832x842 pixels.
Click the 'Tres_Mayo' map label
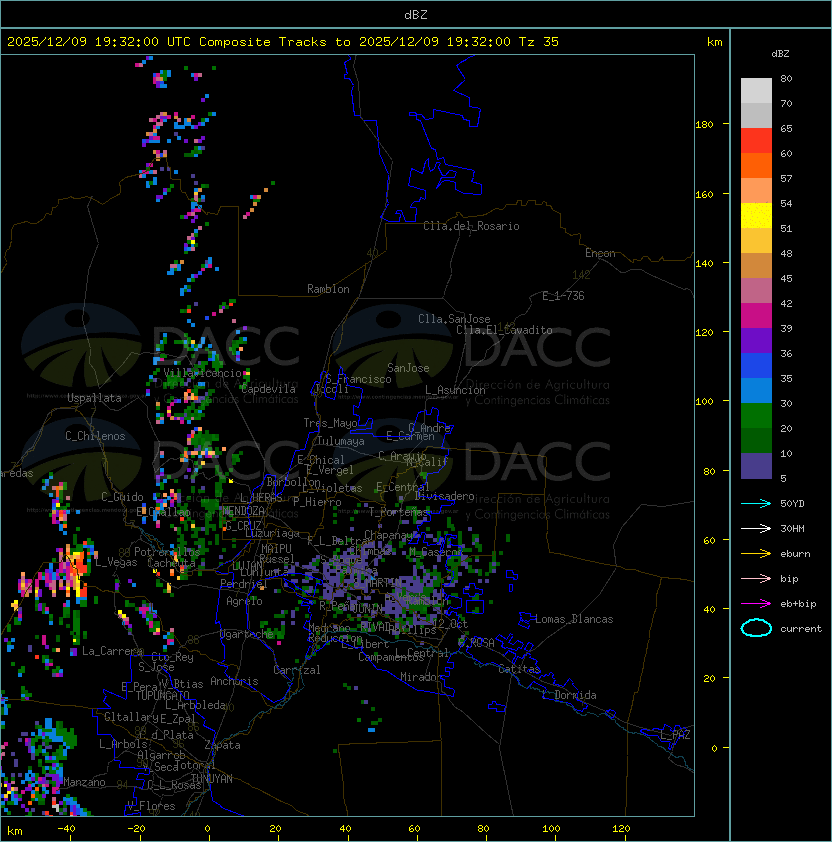pos(330,423)
